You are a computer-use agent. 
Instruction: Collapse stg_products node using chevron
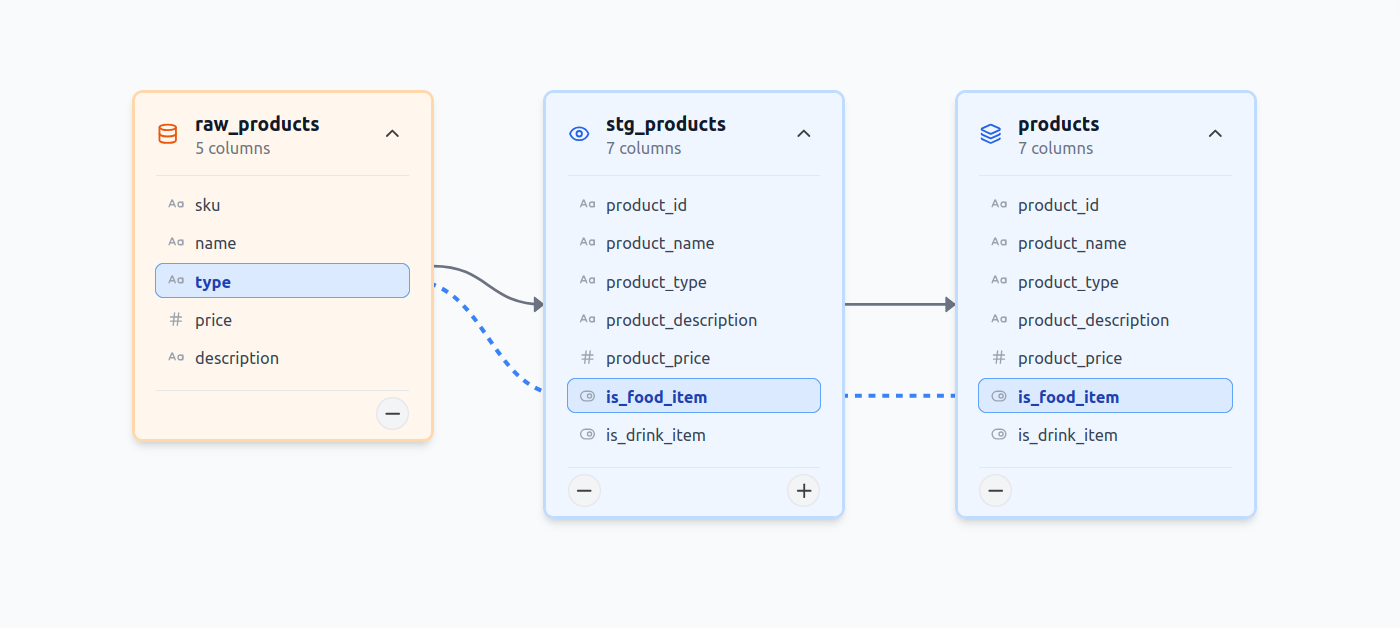point(803,134)
